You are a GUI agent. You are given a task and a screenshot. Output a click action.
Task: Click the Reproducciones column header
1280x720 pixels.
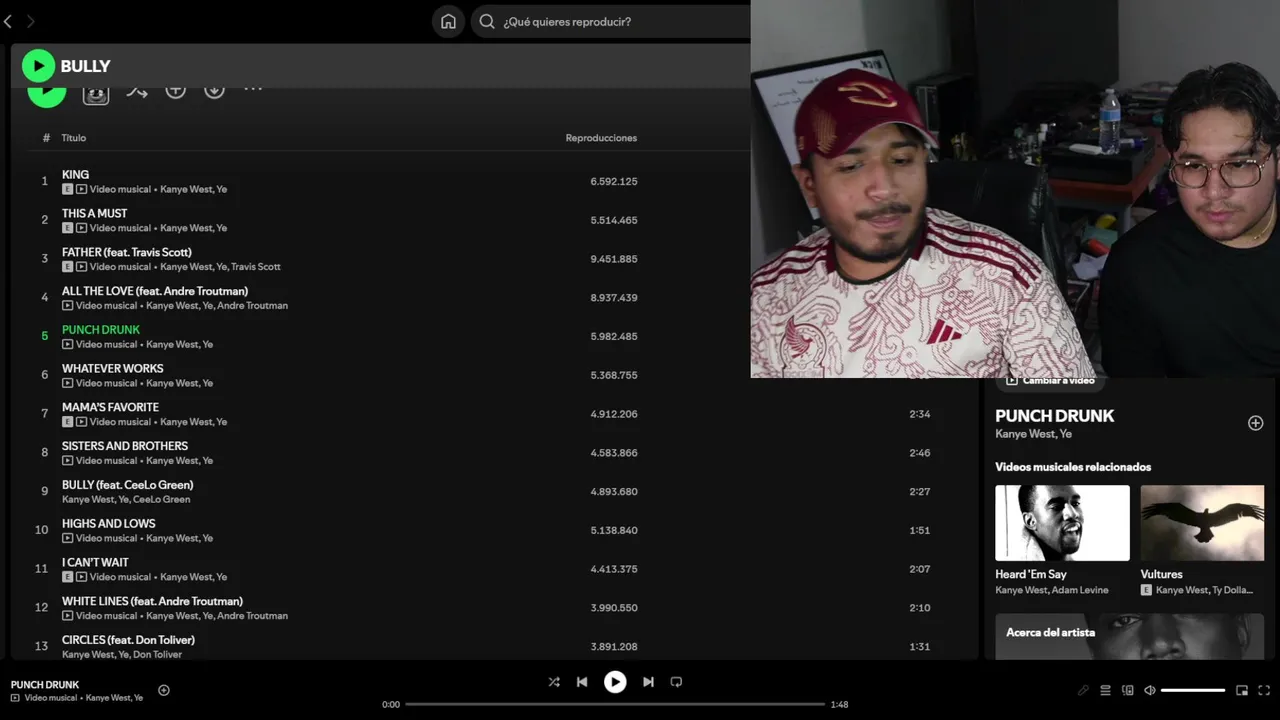coord(601,138)
